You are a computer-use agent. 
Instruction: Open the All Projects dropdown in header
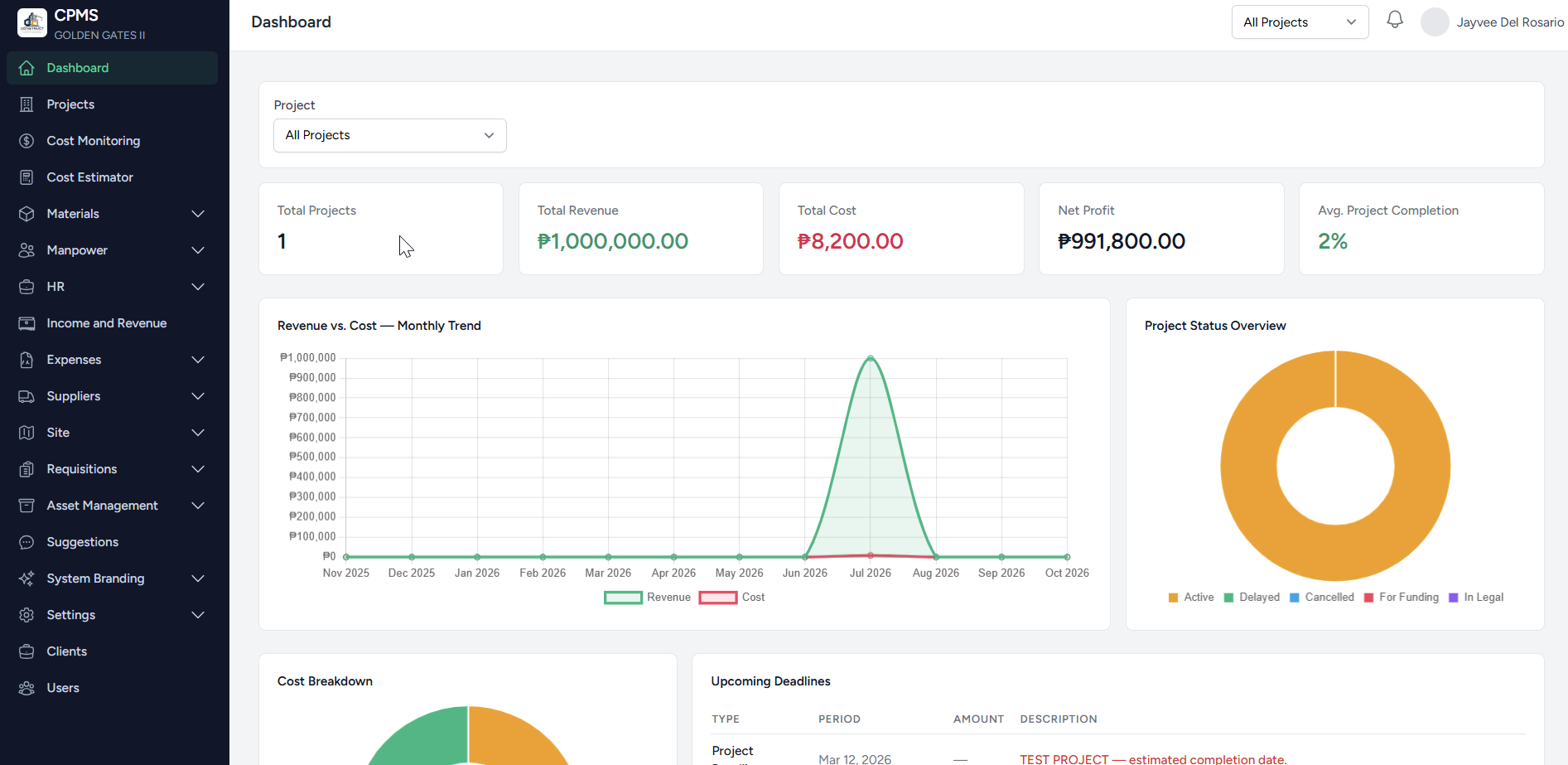click(x=1300, y=22)
